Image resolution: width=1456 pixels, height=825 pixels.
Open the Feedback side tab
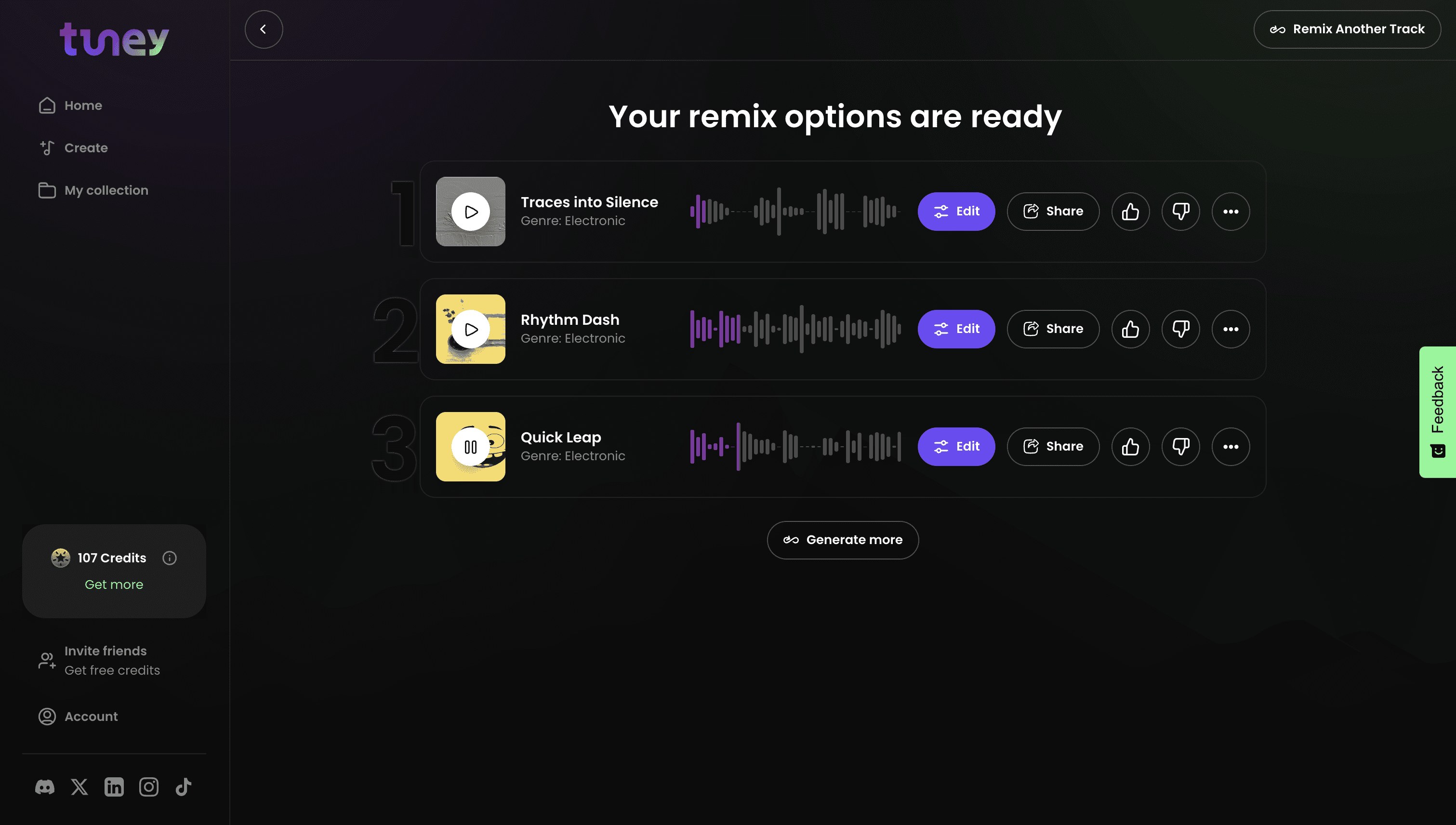click(1437, 412)
